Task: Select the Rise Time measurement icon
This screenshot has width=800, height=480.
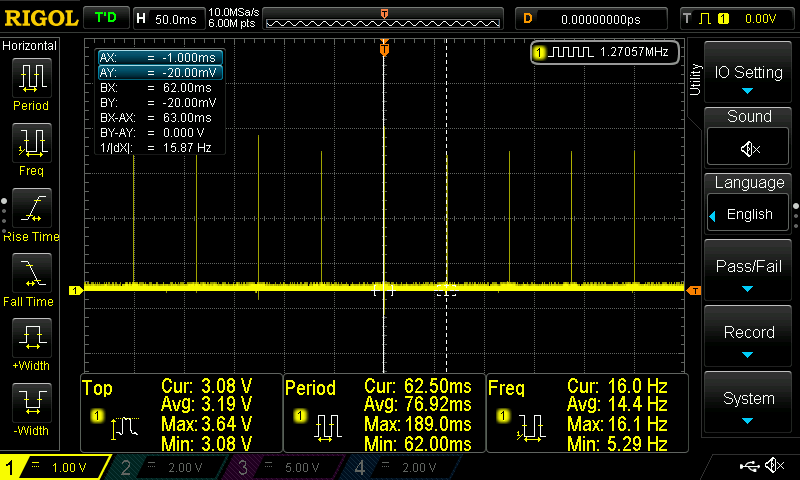Action: [31, 209]
